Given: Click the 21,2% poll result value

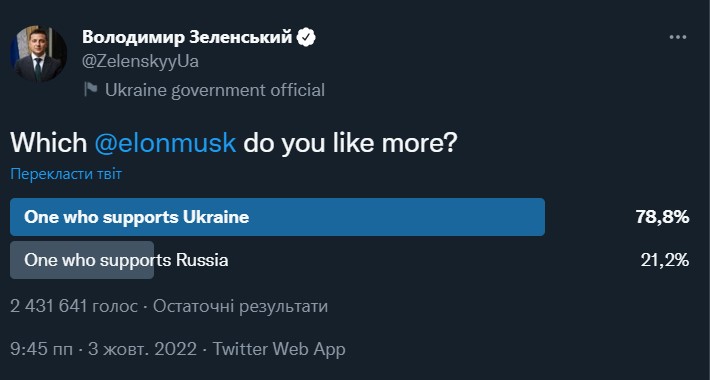Looking at the screenshot, I should click(x=665, y=260).
